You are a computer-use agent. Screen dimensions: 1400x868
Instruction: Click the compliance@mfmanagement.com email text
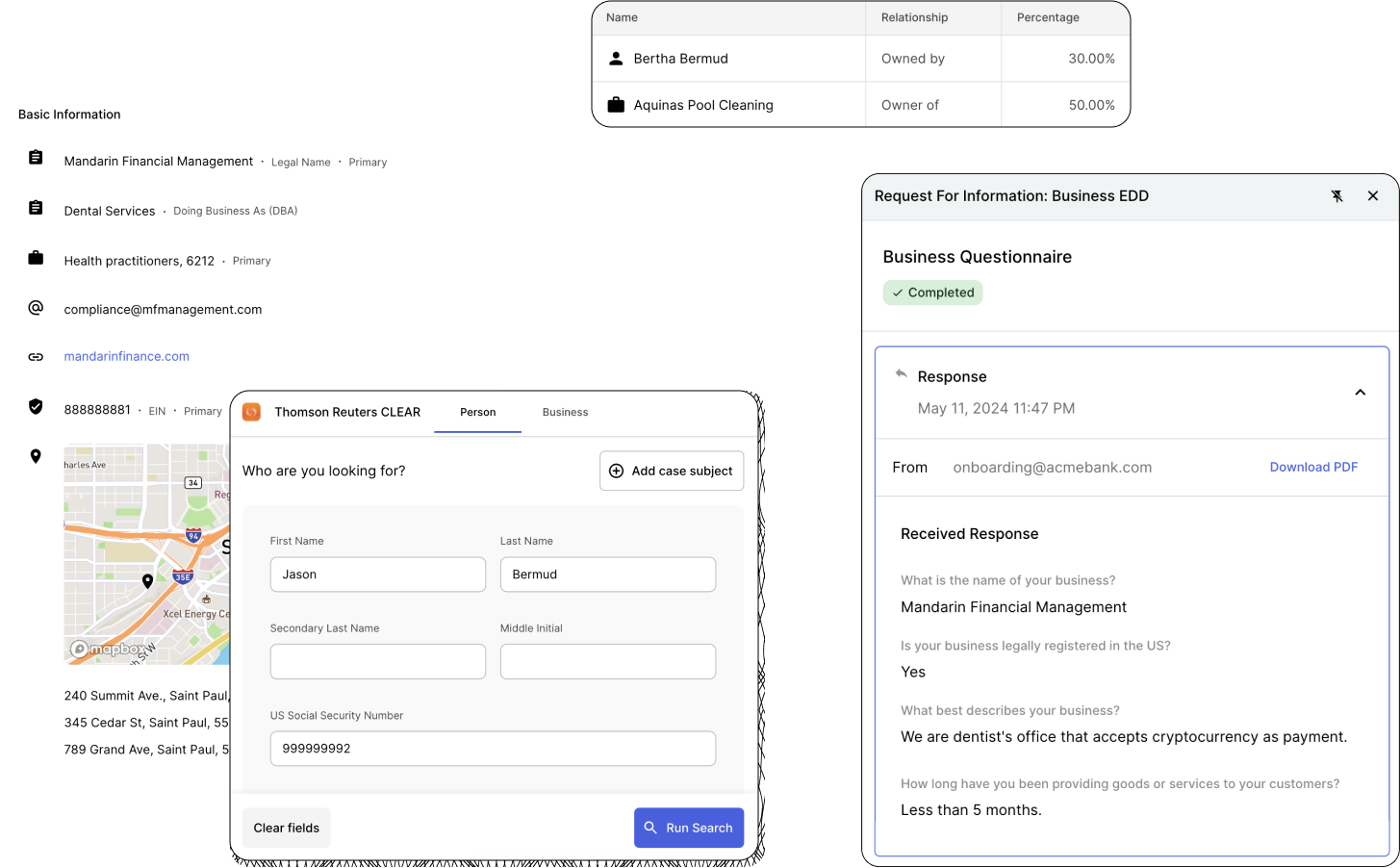click(163, 309)
